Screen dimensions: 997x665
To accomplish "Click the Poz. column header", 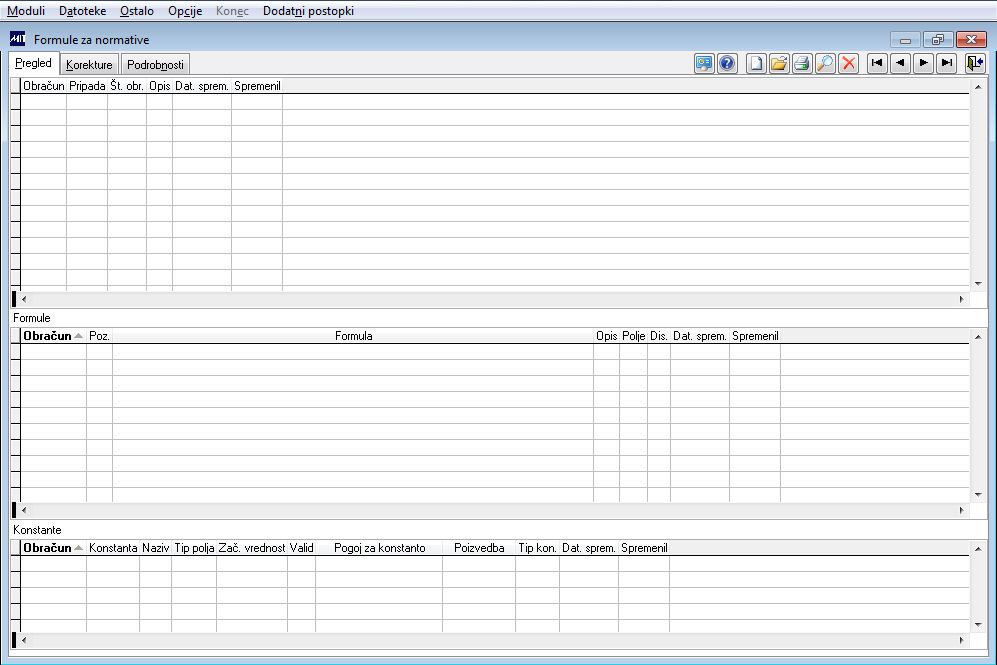I will 99,336.
